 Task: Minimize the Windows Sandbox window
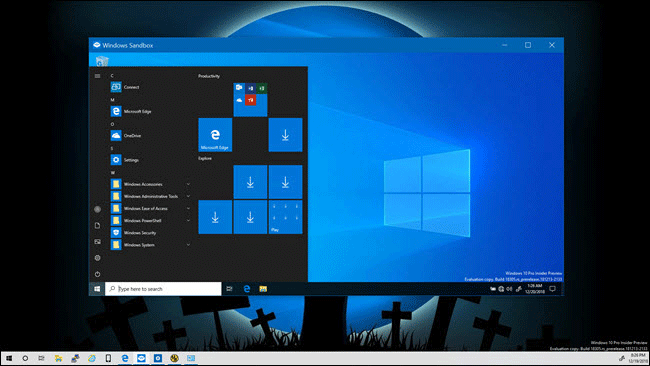tap(504, 45)
